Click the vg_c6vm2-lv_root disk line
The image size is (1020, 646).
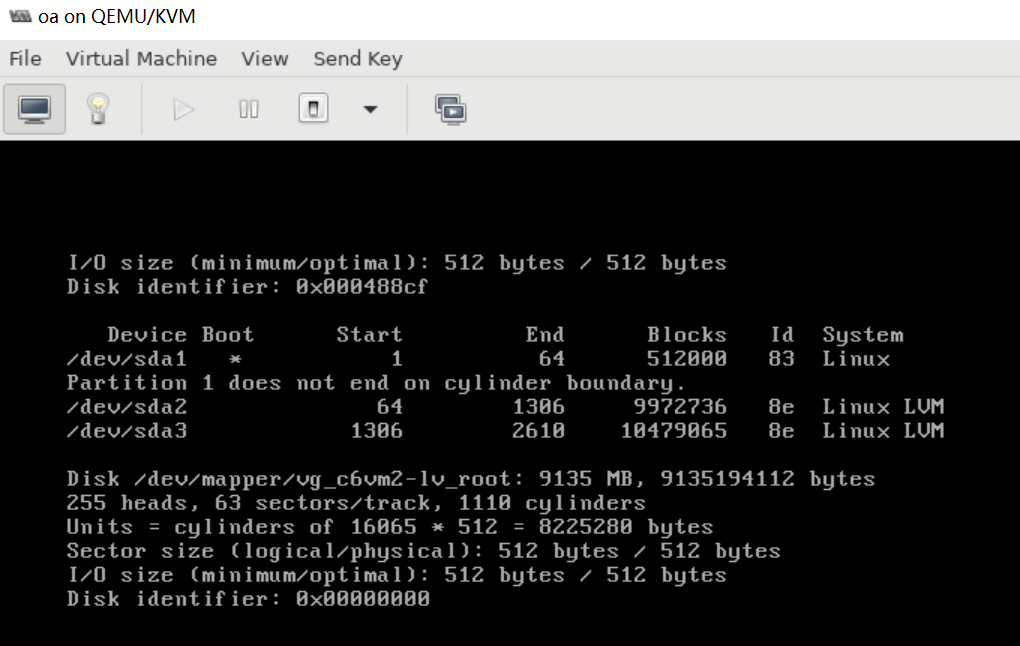470,479
